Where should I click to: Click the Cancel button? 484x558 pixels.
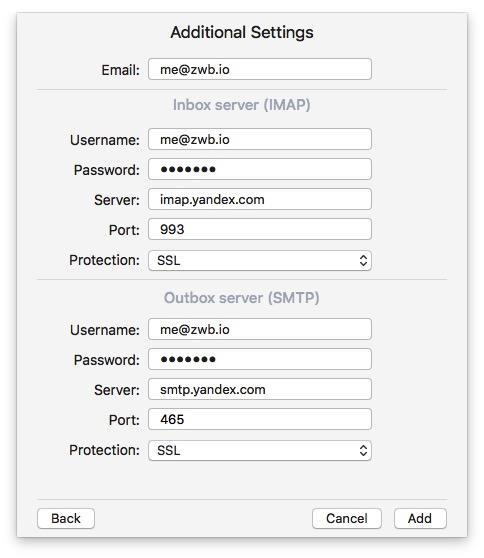point(347,518)
